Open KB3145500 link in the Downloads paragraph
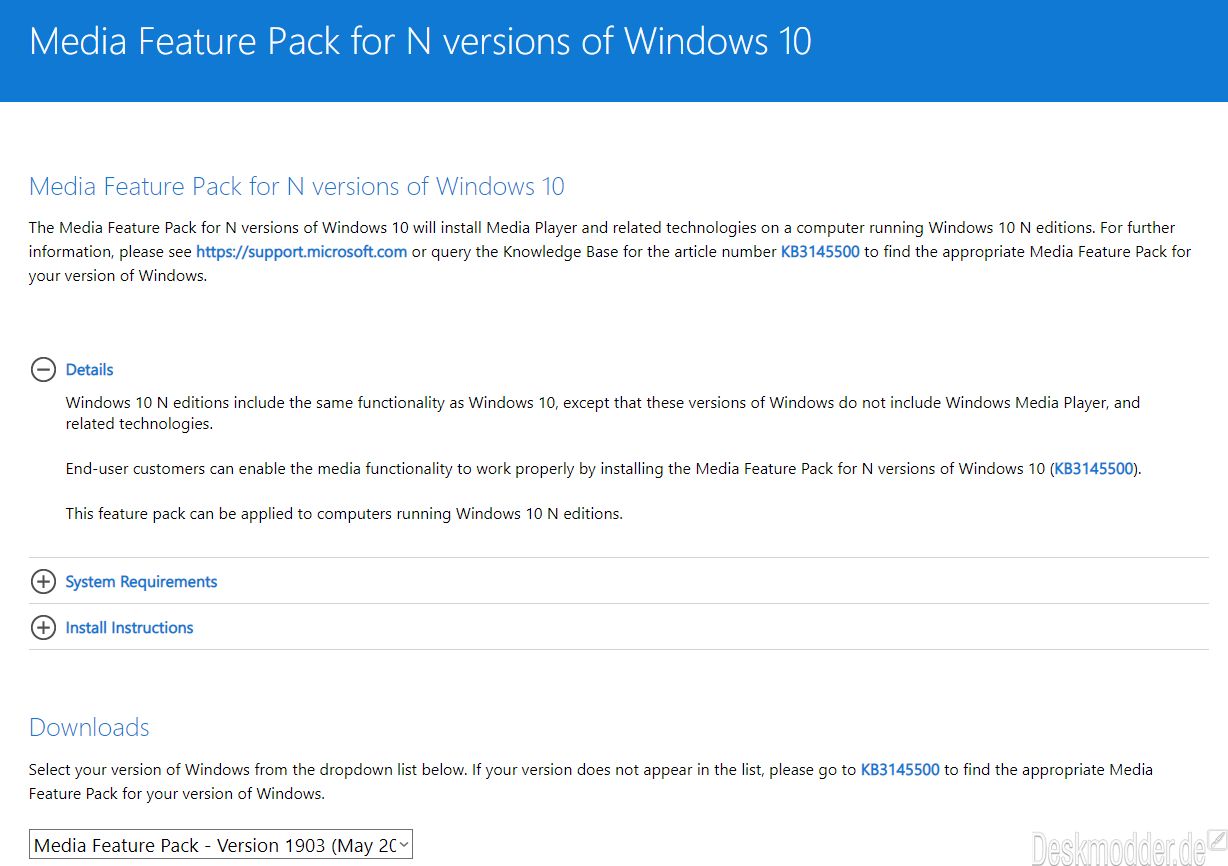The image size is (1228, 866). [899, 770]
